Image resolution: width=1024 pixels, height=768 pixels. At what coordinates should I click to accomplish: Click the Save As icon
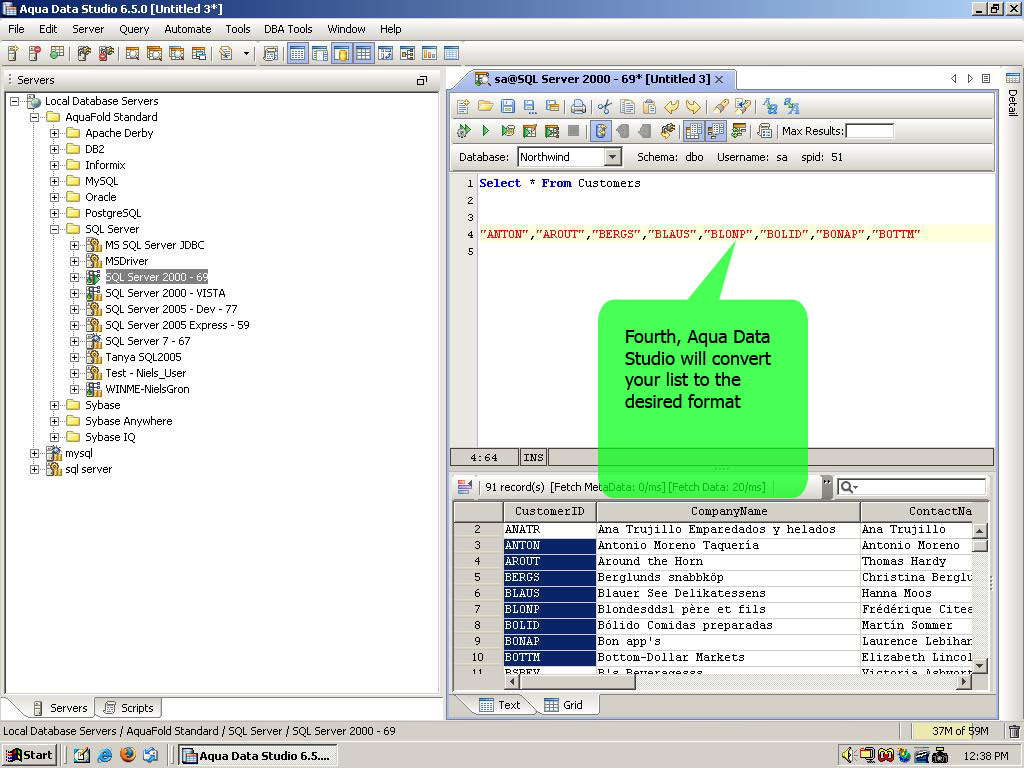(530, 106)
